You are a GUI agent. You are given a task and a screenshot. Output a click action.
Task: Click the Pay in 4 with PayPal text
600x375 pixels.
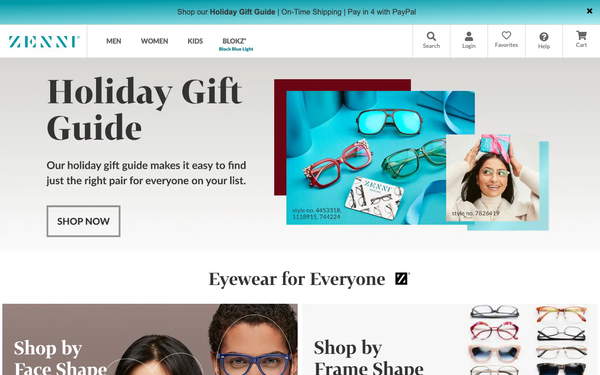click(x=382, y=12)
